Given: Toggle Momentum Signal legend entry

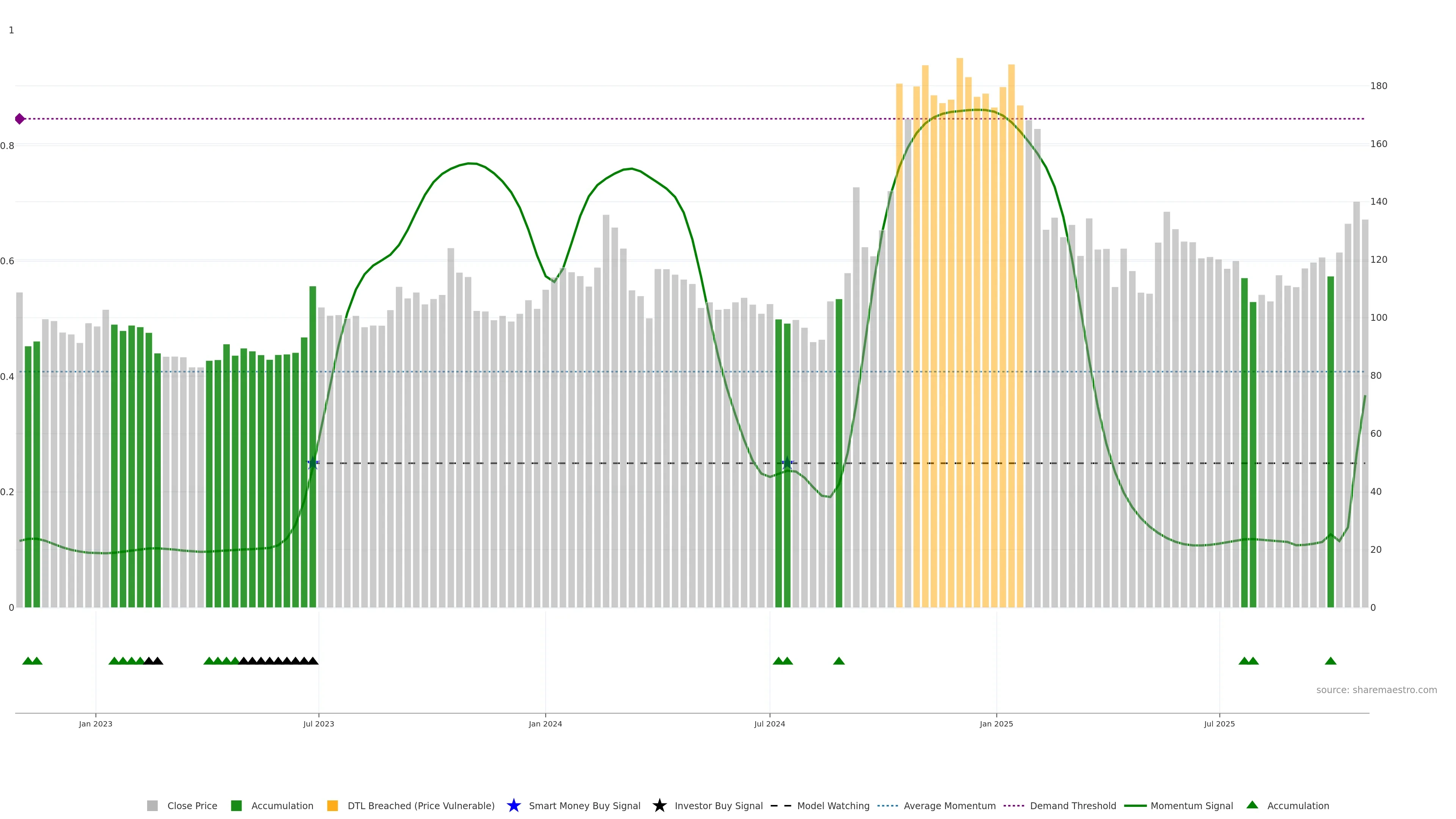Looking at the screenshot, I should pyautogui.click(x=1191, y=805).
